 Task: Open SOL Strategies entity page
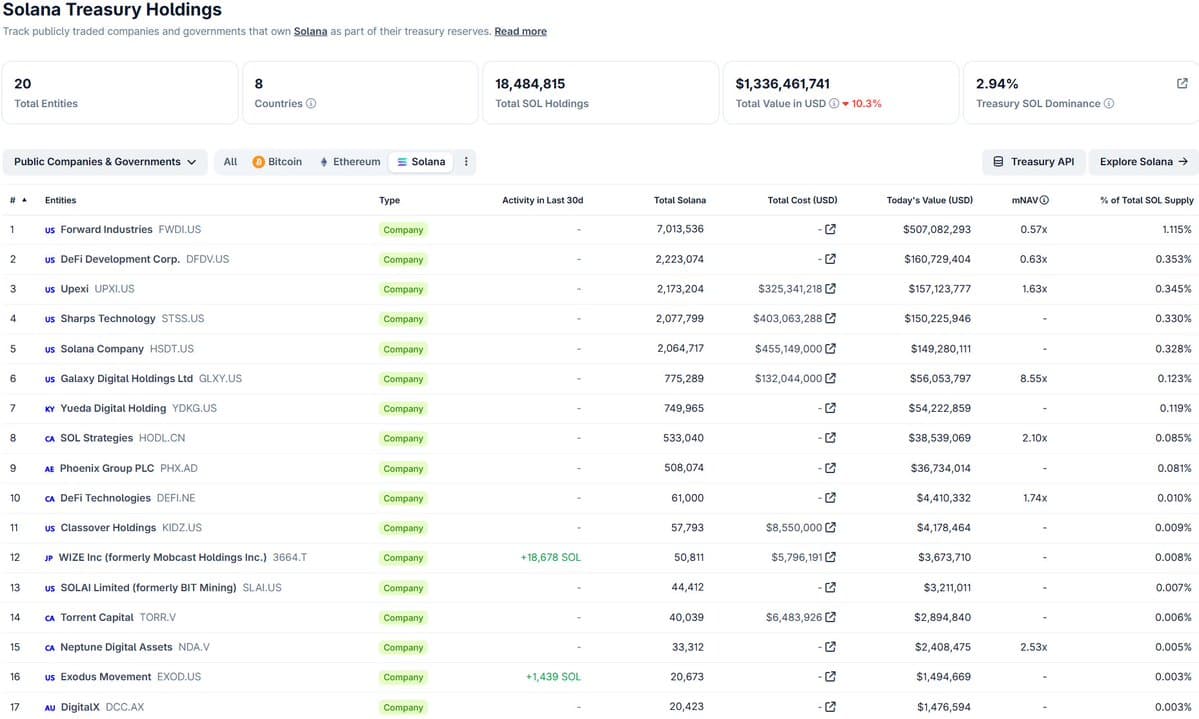coord(96,438)
